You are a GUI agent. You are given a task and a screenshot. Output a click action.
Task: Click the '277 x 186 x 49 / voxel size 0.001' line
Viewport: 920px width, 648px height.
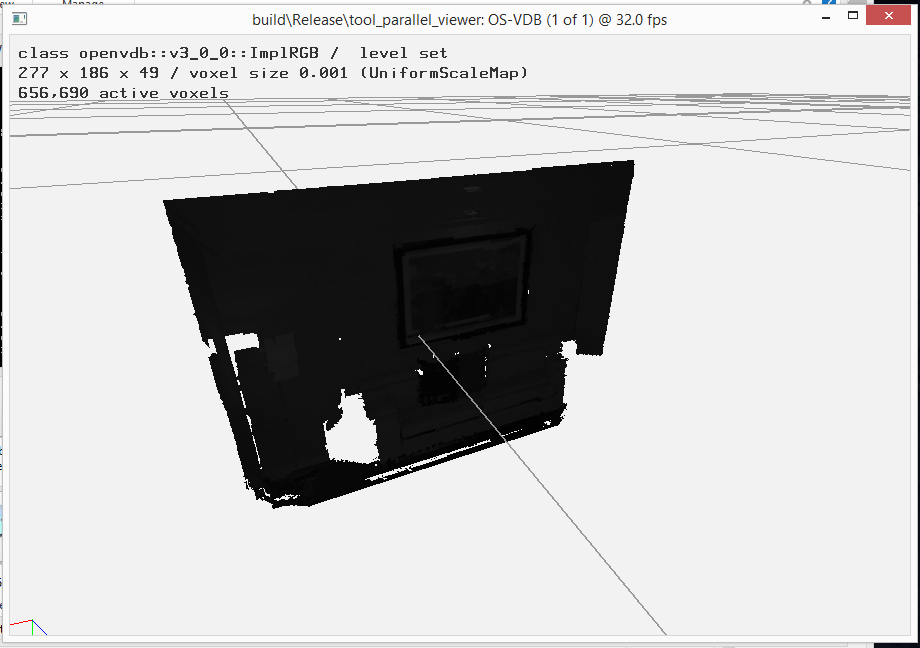point(273,73)
